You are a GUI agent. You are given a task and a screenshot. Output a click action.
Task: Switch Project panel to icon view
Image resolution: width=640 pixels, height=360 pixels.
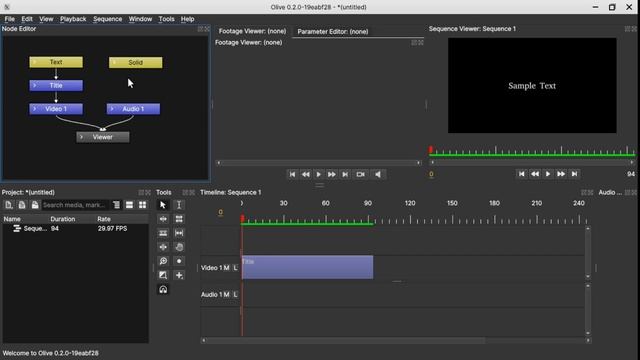pos(142,205)
